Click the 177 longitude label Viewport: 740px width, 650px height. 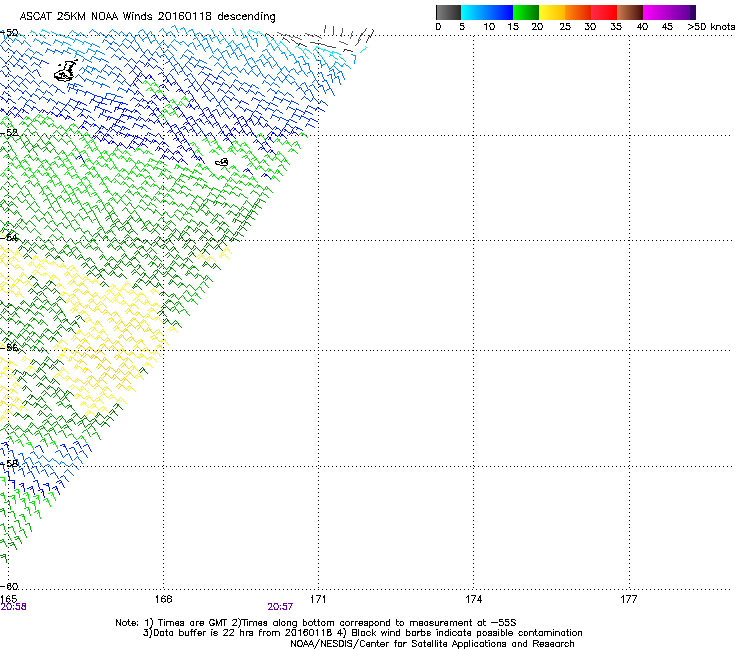point(629,599)
